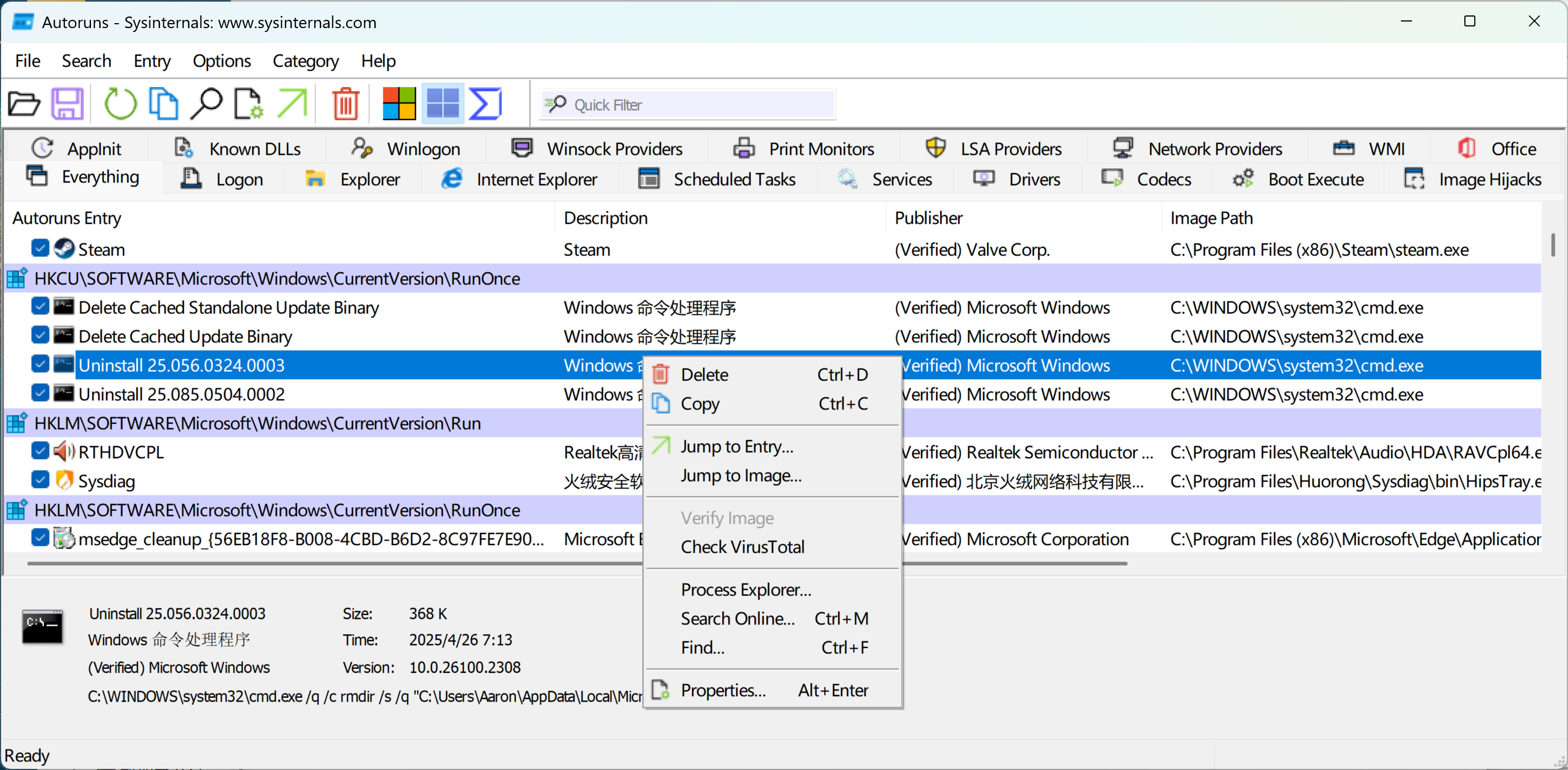Click the Steam entry icon

coord(64,249)
